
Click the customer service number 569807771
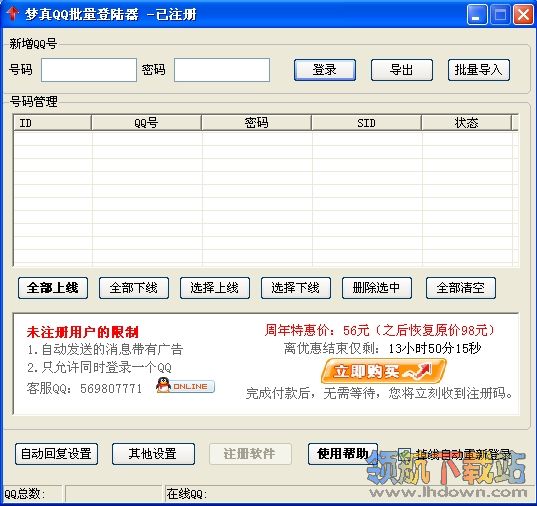[111, 388]
